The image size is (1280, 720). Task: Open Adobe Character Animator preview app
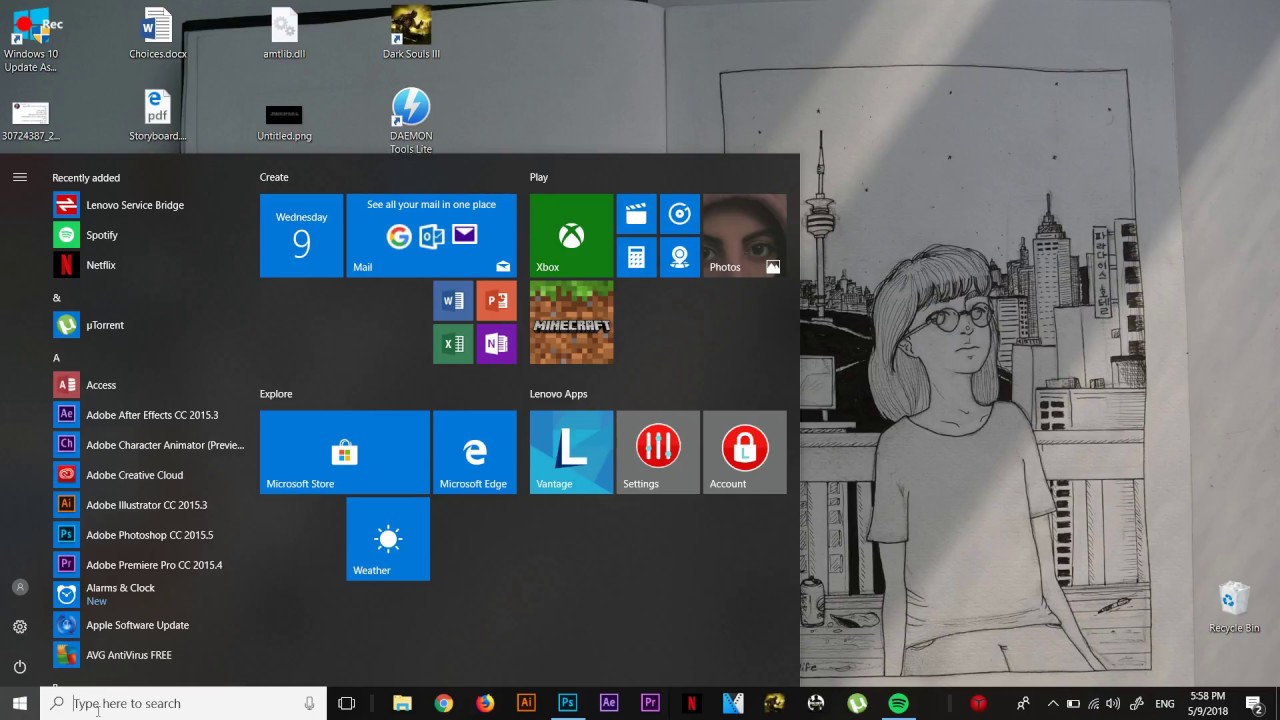point(147,445)
